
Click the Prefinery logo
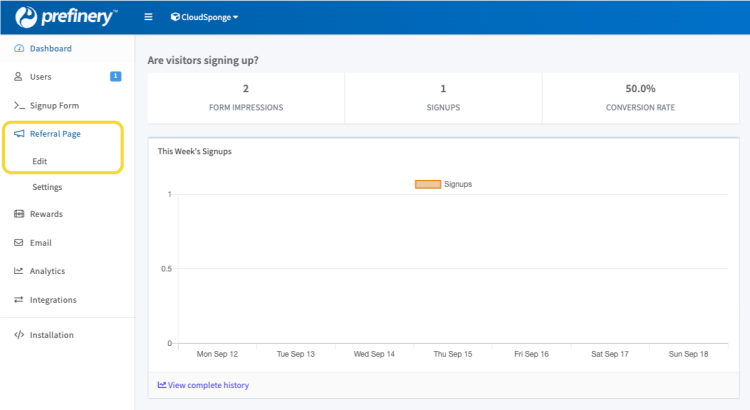click(66, 17)
